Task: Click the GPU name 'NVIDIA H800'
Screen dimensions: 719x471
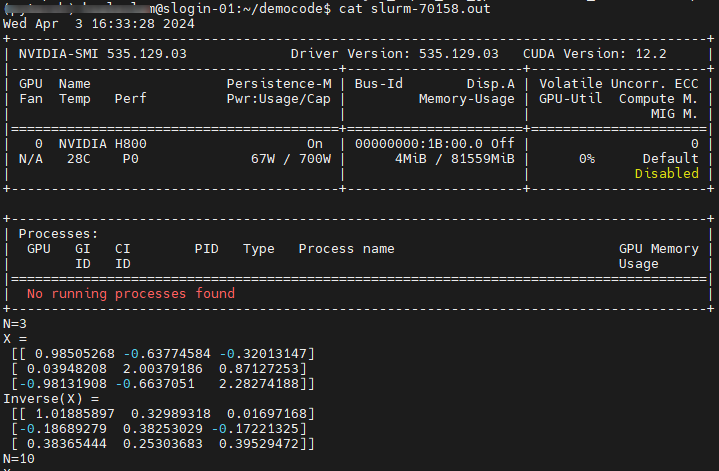Action: click(103, 144)
